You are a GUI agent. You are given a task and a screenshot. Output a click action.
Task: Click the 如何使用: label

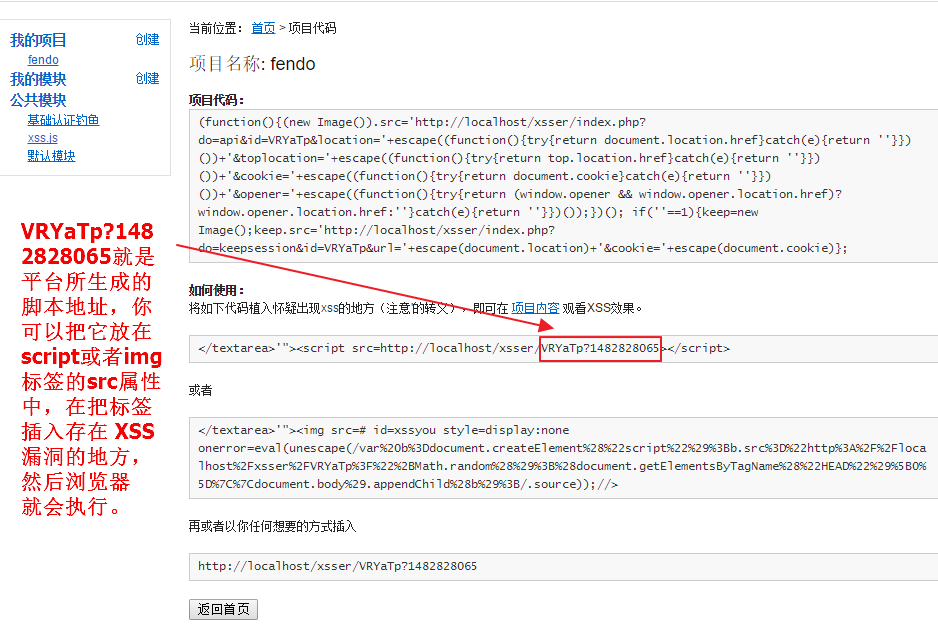click(217, 290)
